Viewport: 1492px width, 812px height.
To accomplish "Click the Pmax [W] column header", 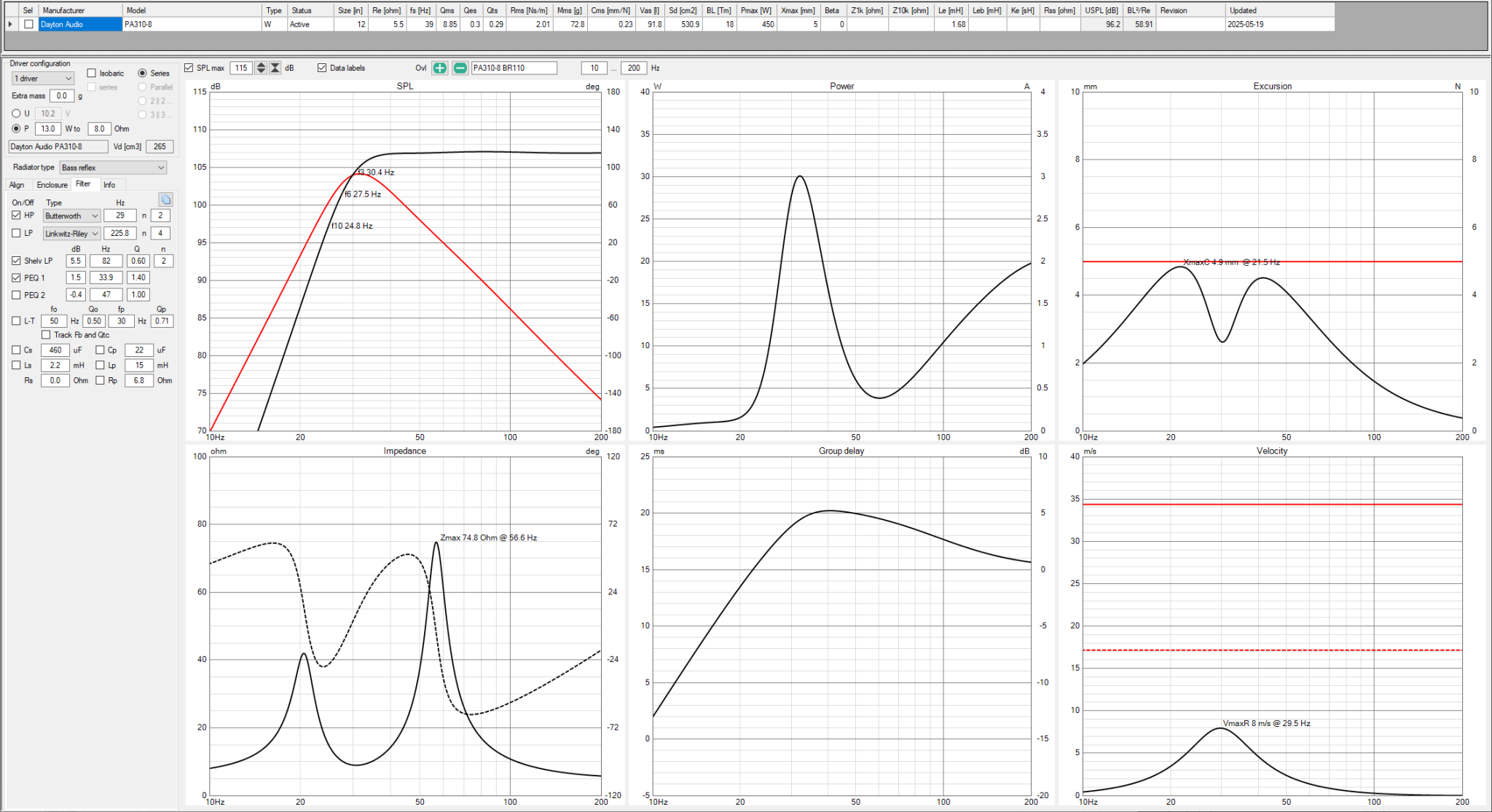I will pos(756,10).
